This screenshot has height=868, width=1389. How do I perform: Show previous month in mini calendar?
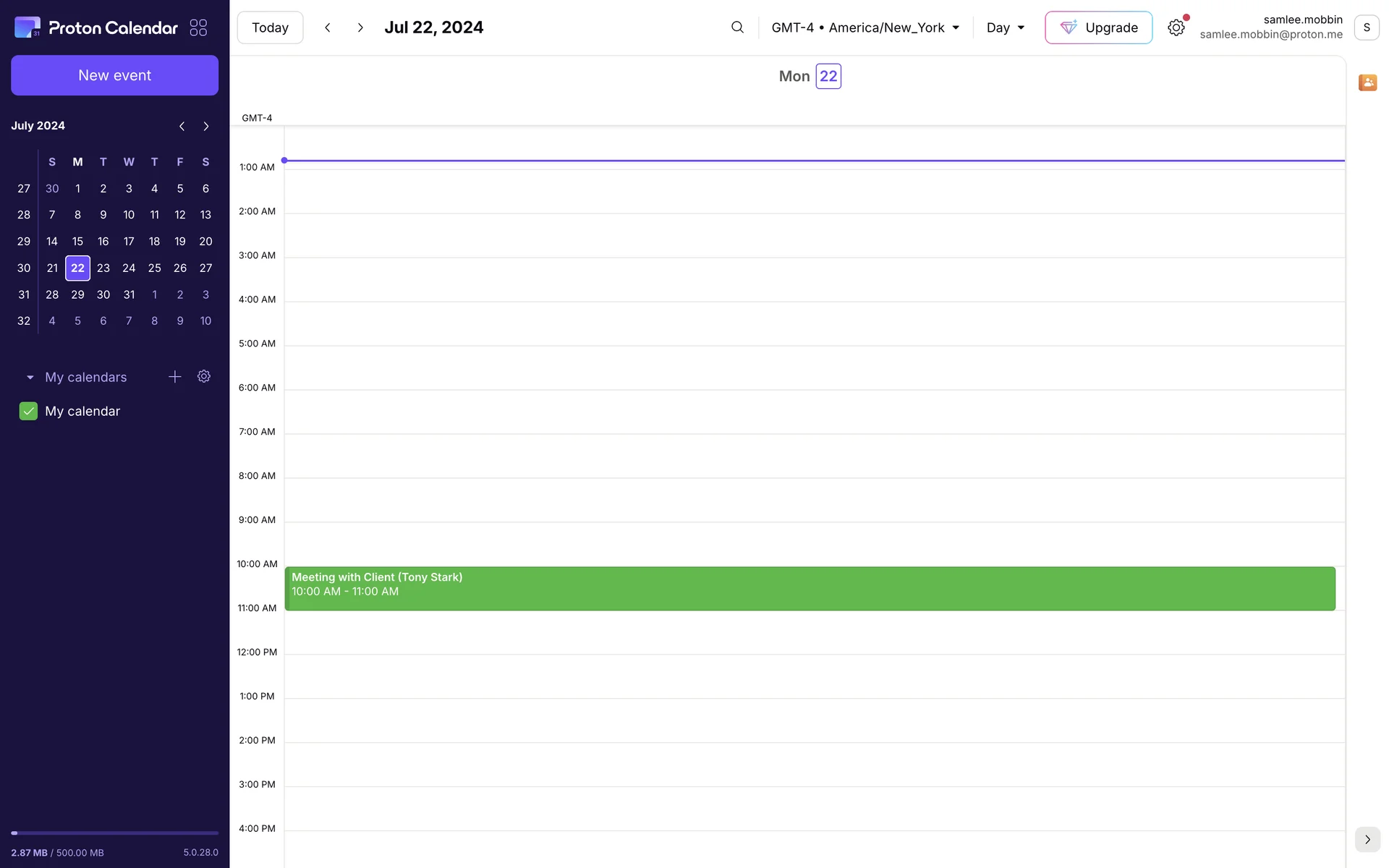[x=182, y=126]
